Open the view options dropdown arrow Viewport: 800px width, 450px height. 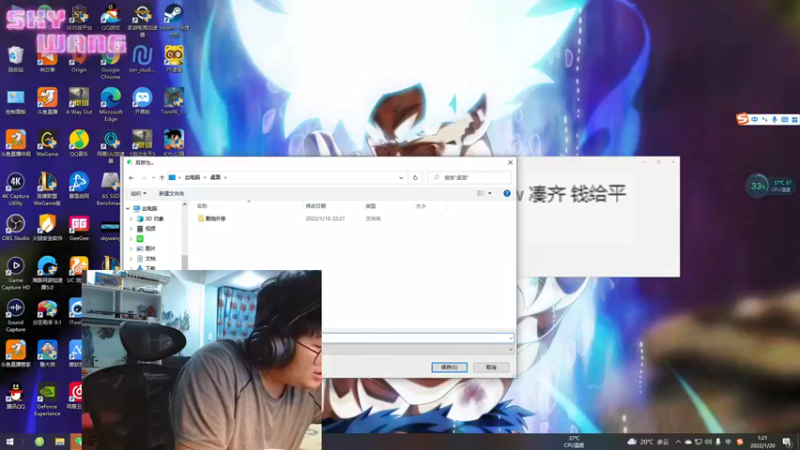click(x=490, y=193)
